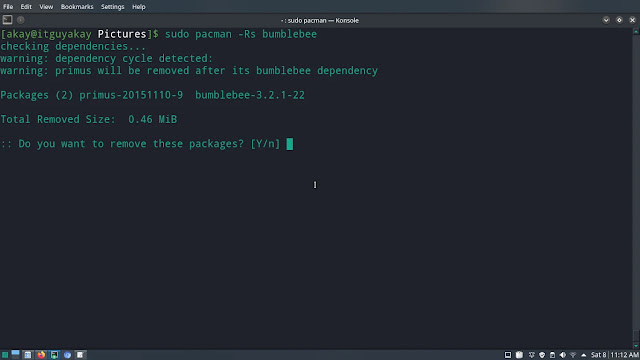Open the Help menu
This screenshot has height=360, width=640.
coord(138,7)
